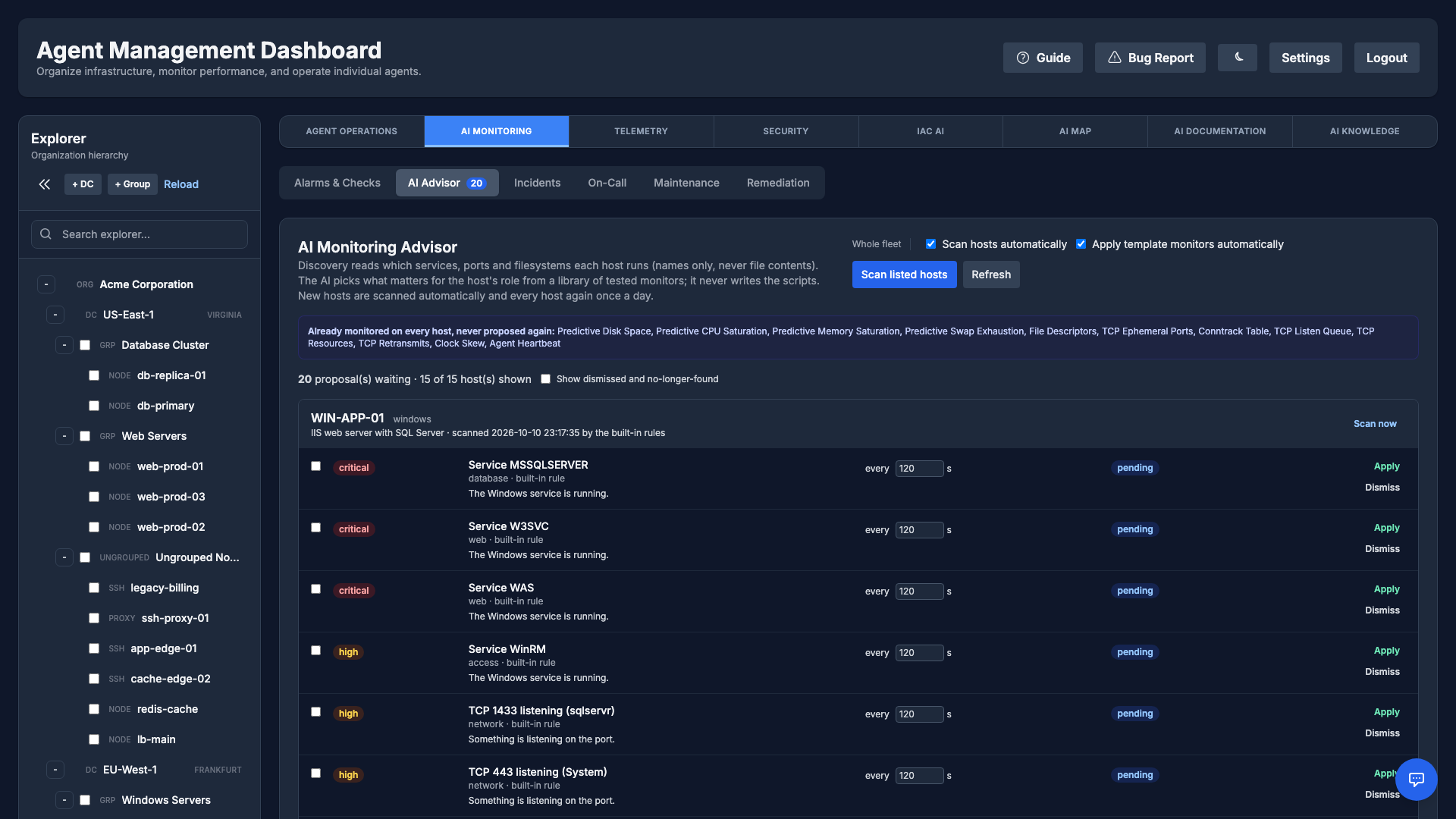Image resolution: width=1456 pixels, height=819 pixels.
Task: Enable Show dismissed and no-longer-found
Action: [x=545, y=379]
